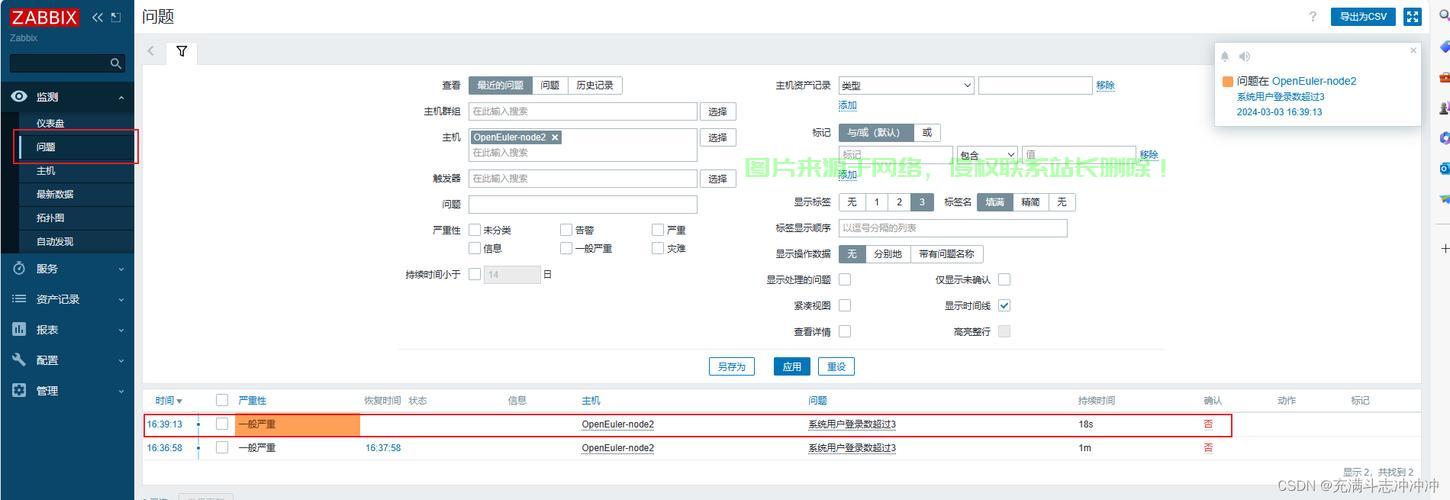Click the filter funnel tab icon
The height and width of the screenshot is (500, 1450).
(x=182, y=51)
